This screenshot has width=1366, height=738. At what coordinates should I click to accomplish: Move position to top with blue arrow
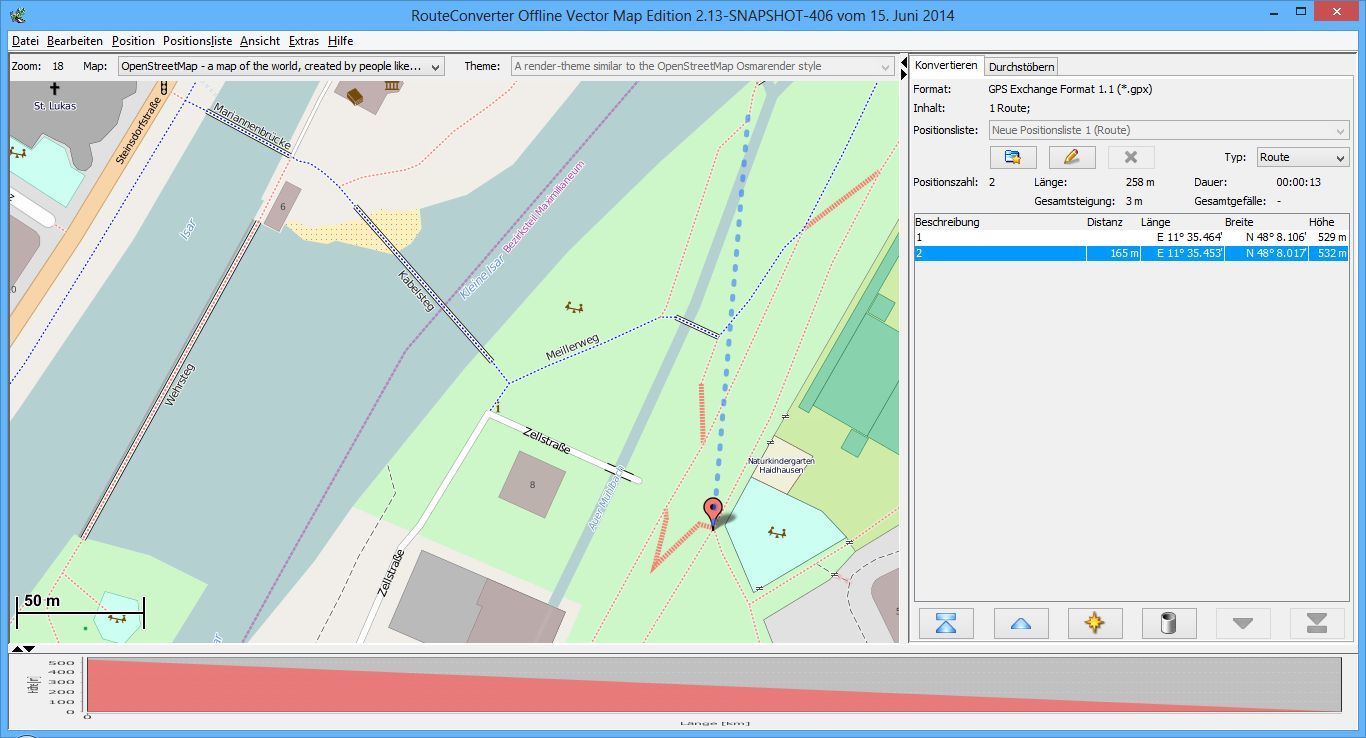tap(946, 623)
